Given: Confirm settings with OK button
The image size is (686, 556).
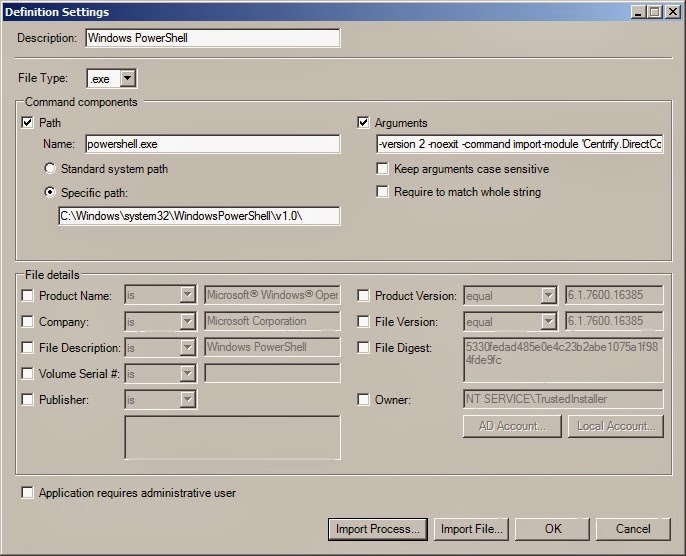Looking at the screenshot, I should coord(553,529).
